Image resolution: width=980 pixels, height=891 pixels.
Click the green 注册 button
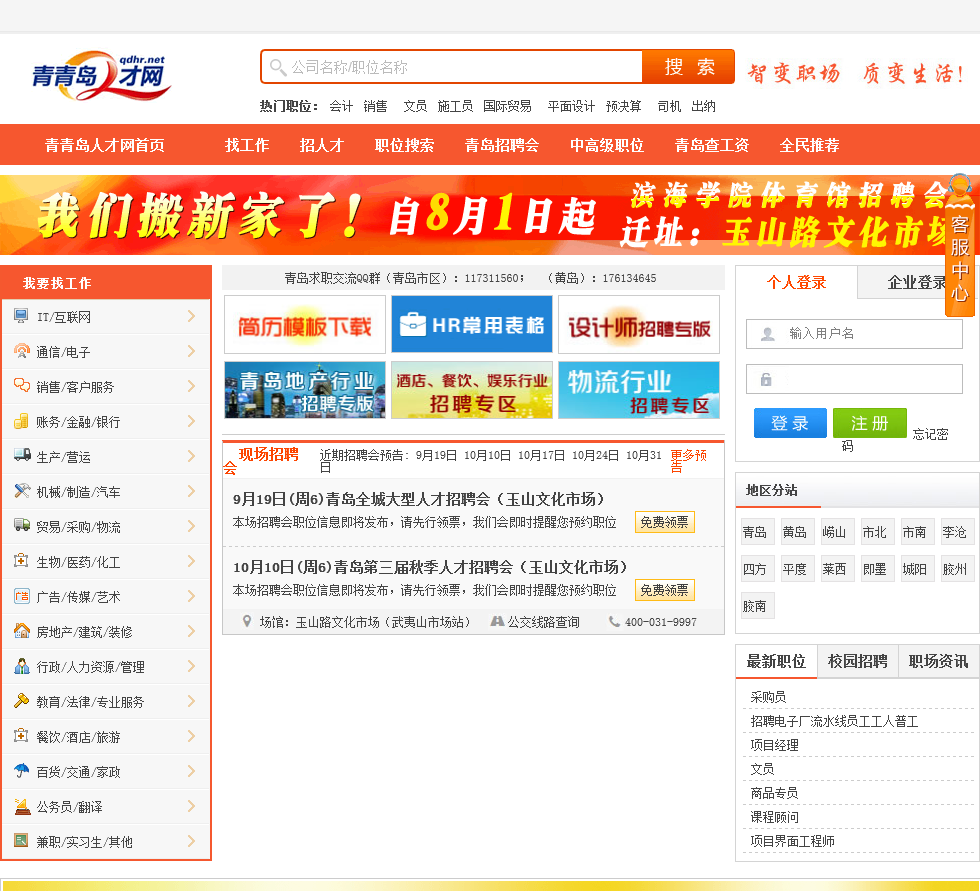pyautogui.click(x=869, y=423)
